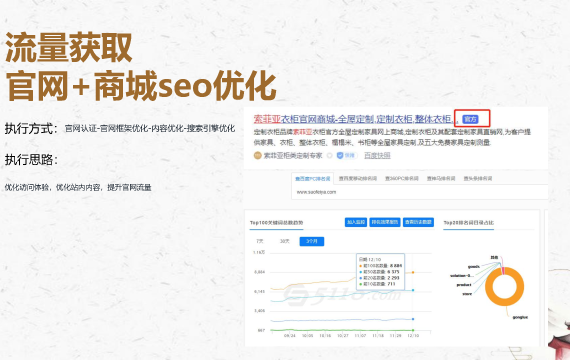Click the Top100关键词总数趋势 panel heading

pyautogui.click(x=276, y=223)
